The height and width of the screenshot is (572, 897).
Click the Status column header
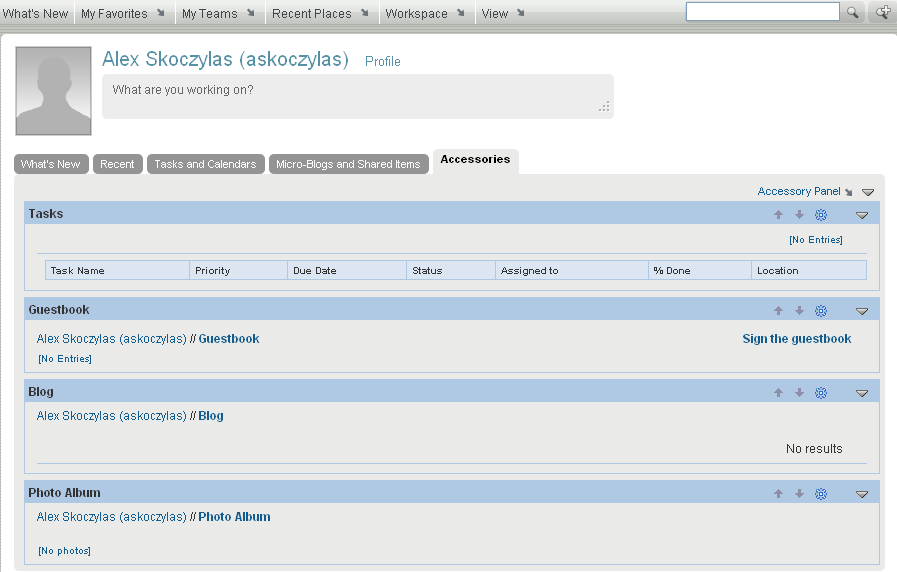[451, 271]
